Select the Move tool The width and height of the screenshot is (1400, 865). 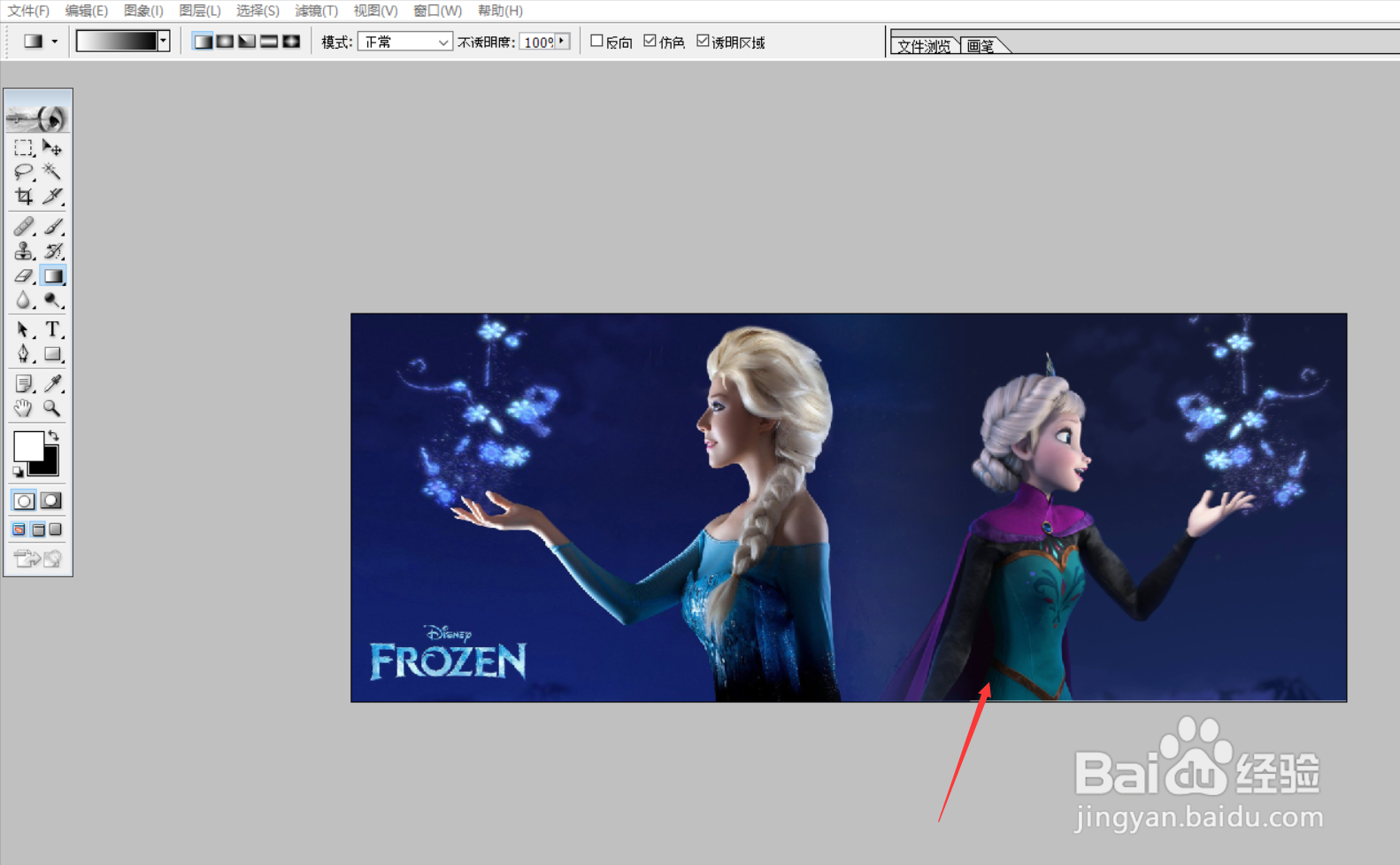click(x=52, y=148)
